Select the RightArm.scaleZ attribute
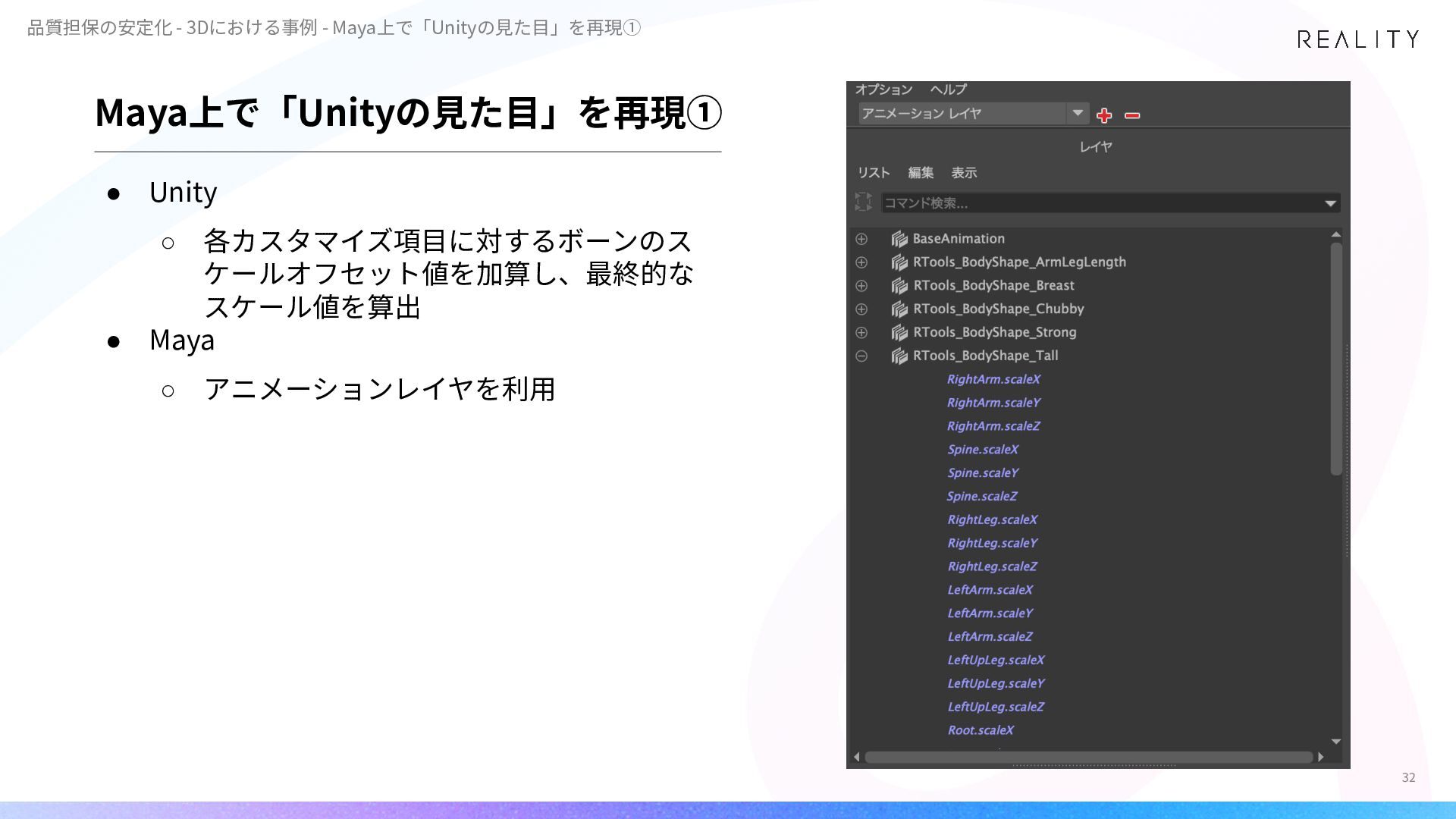 [993, 426]
